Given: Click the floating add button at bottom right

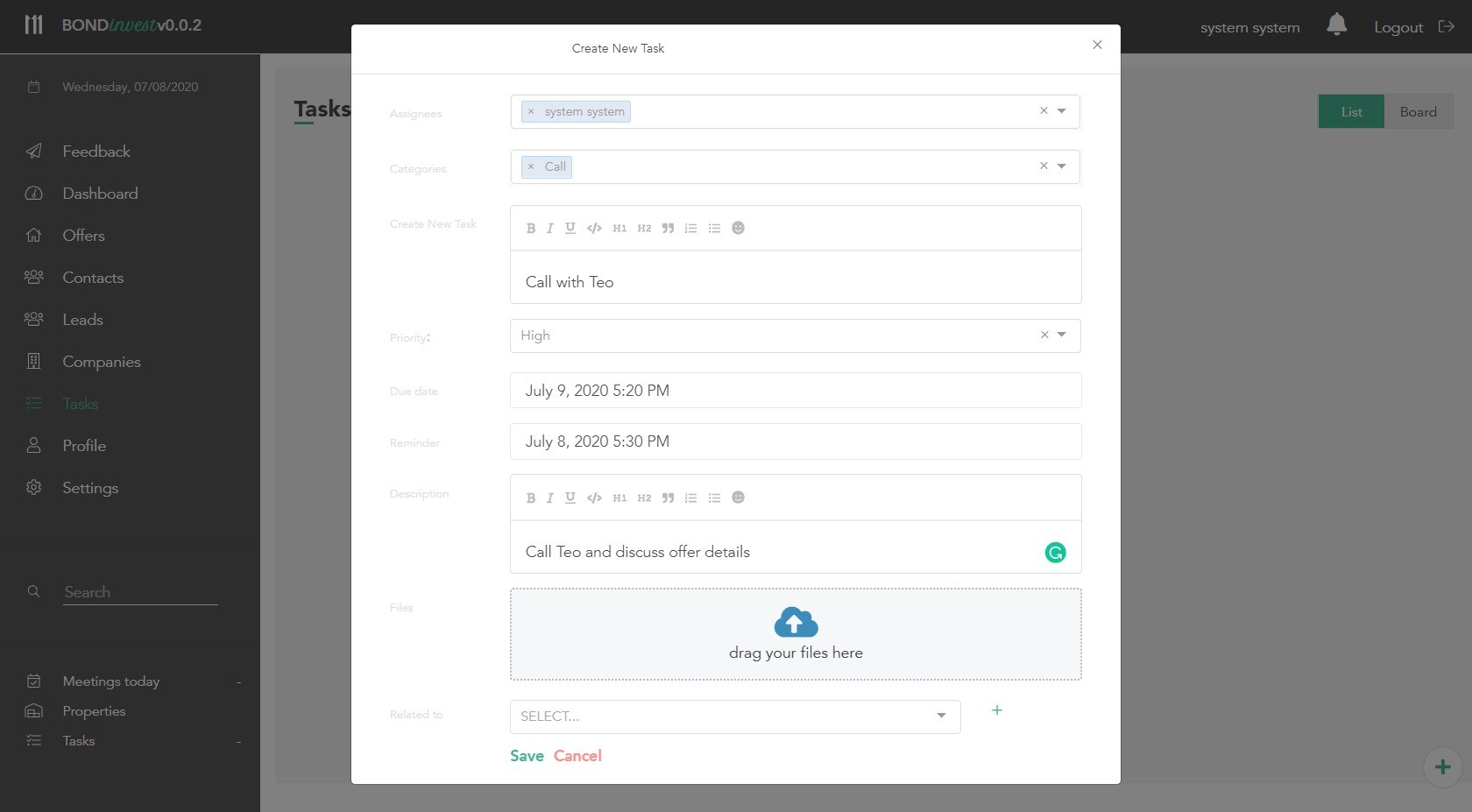Looking at the screenshot, I should 1442,767.
